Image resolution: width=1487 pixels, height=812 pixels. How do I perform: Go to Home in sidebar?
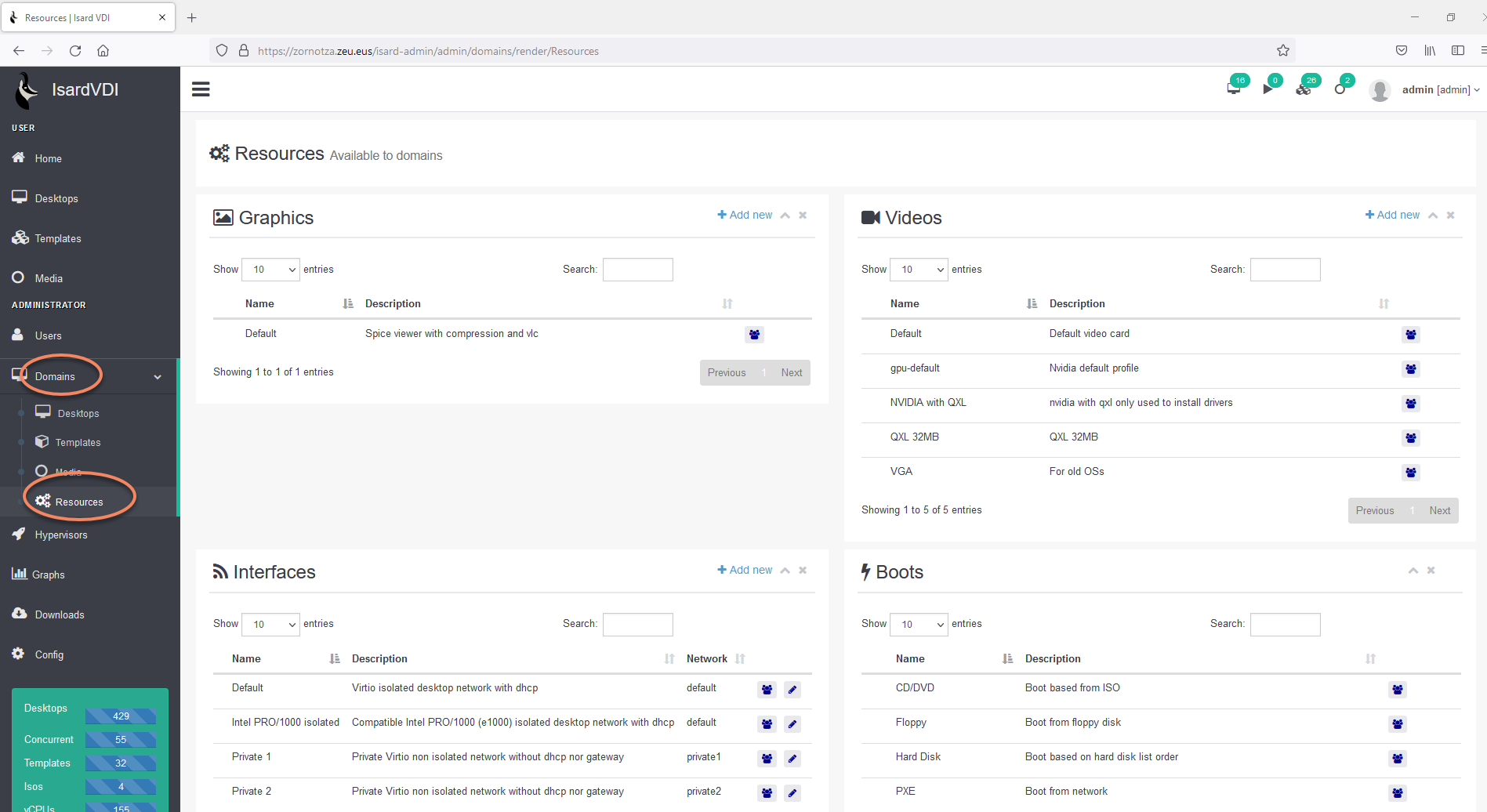click(x=48, y=158)
